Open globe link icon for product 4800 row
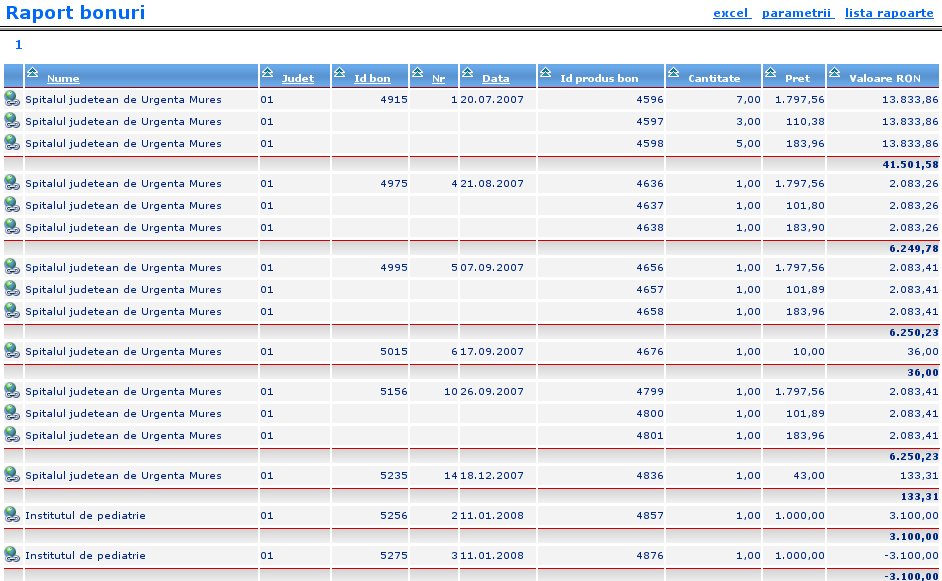Viewport: 942px width, 581px height. [12, 413]
